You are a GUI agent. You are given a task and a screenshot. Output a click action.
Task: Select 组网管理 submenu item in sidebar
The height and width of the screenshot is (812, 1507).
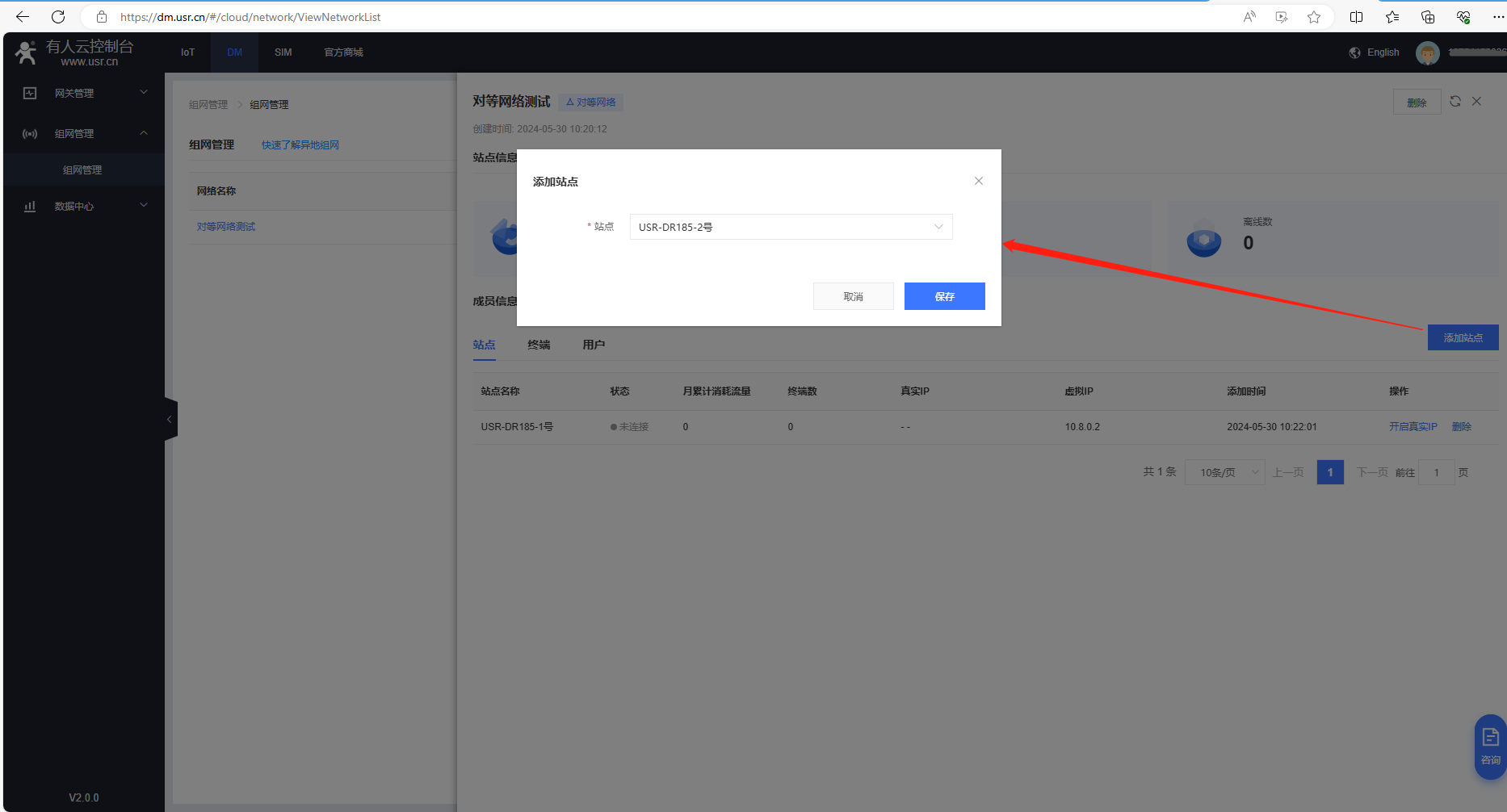(x=82, y=170)
